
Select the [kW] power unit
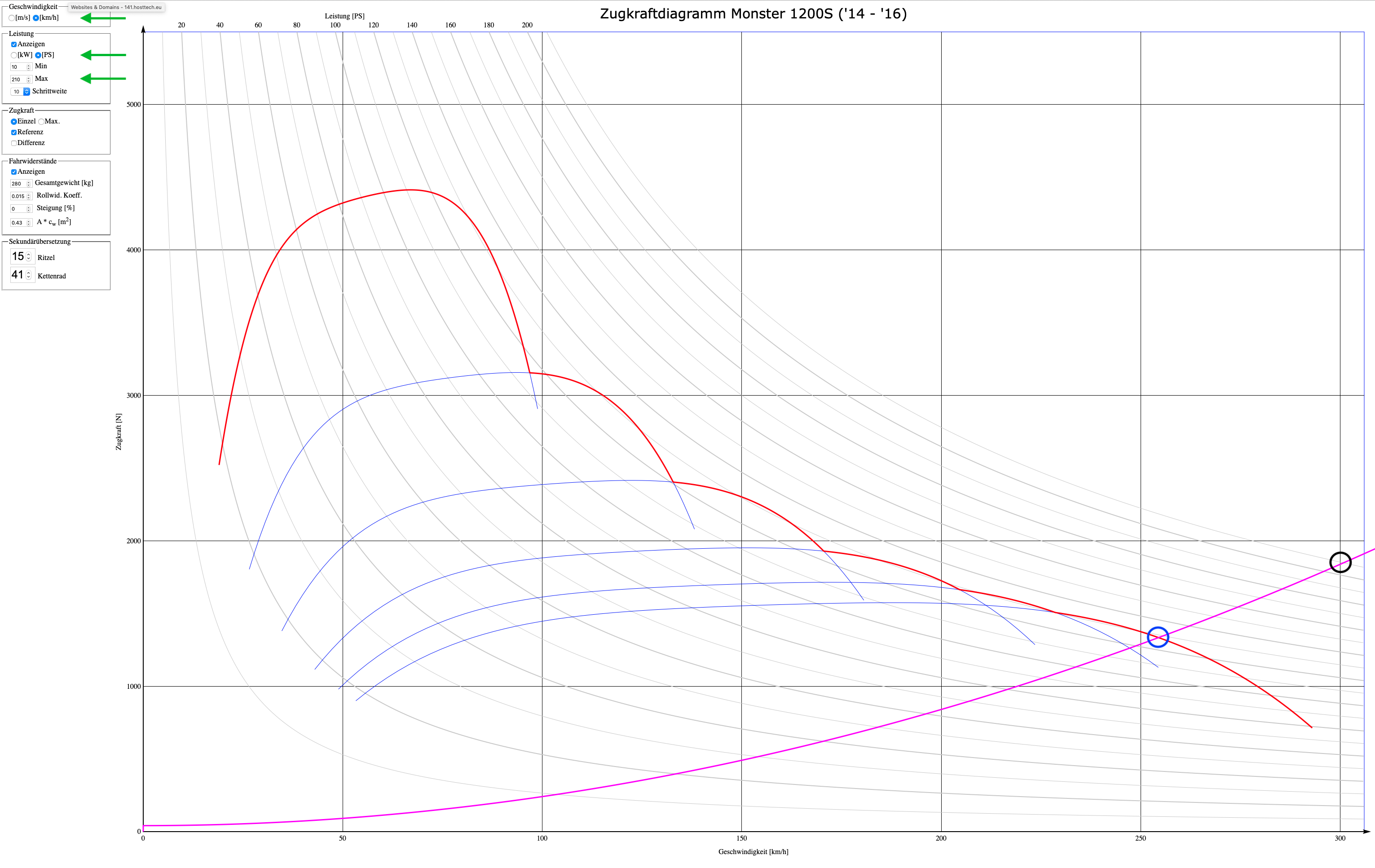pyautogui.click(x=14, y=55)
